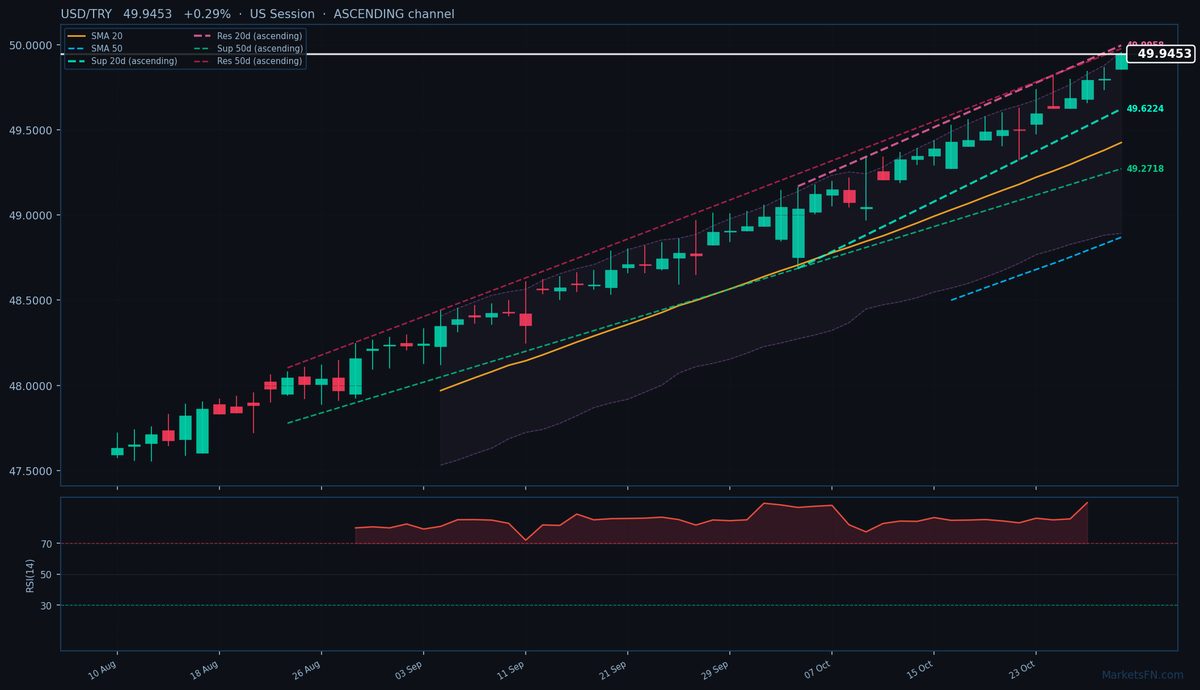
Task: Click the 48.5000 y-axis tick label
Action: click(31, 300)
